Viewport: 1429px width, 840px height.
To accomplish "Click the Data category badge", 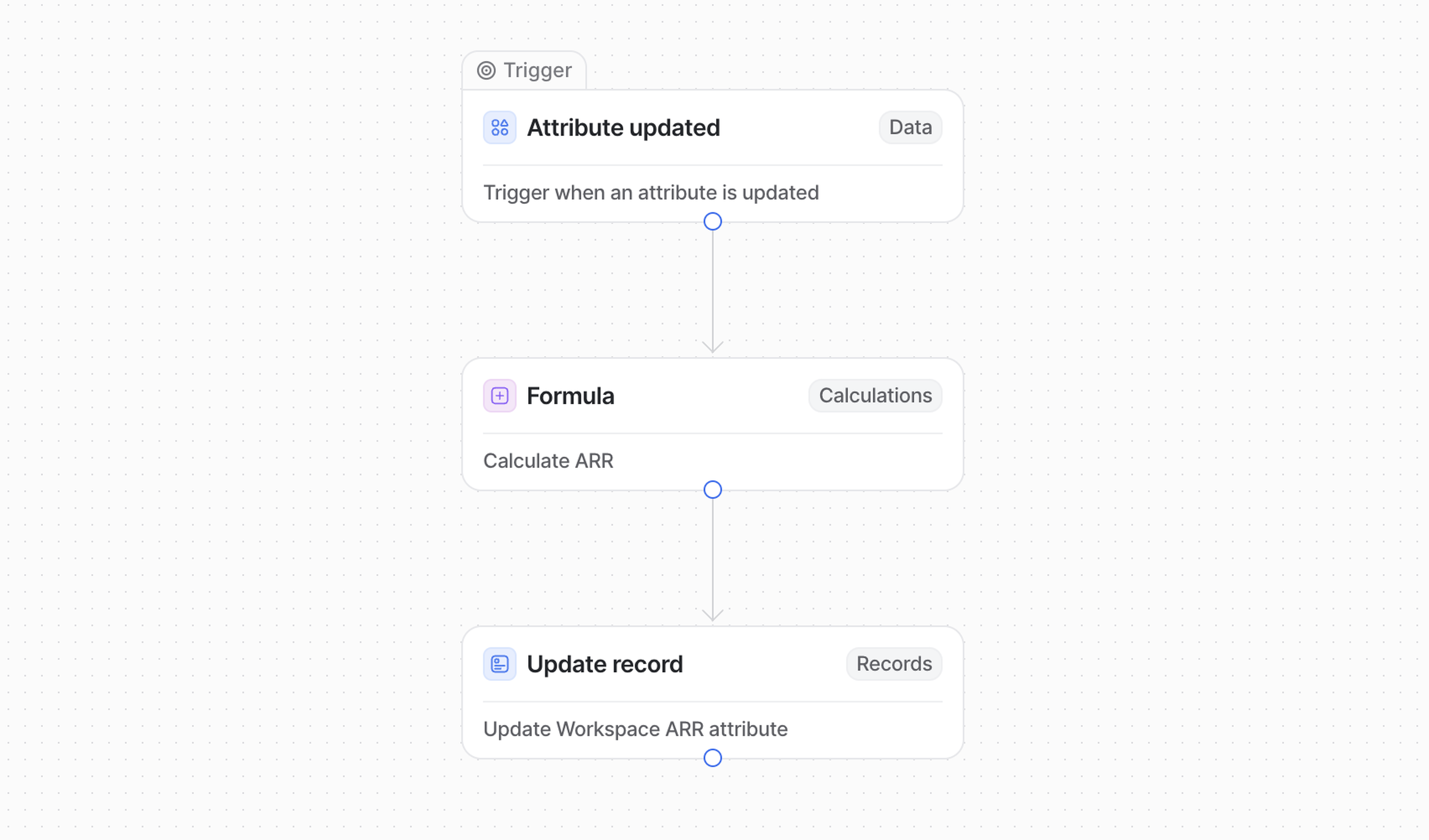I will [910, 128].
